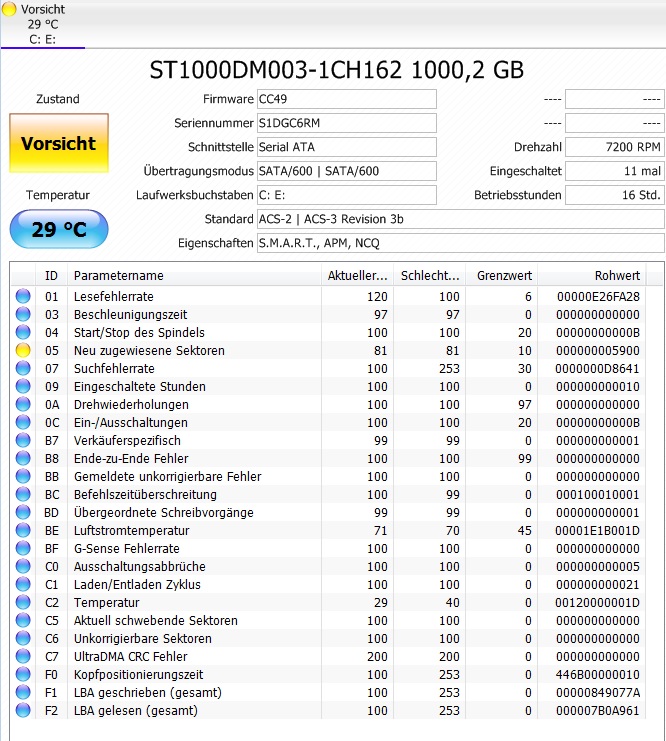This screenshot has height=741, width=666.
Task: Click the Laufwerksbuchstaben field C: E:
Action: (346, 195)
